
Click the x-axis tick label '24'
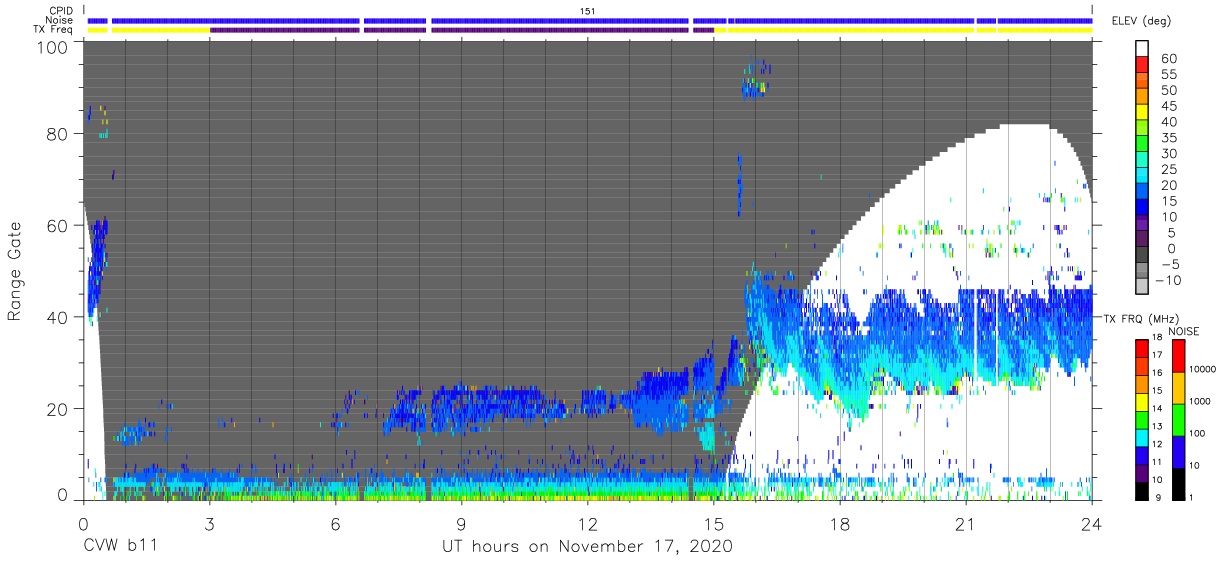pos(1092,525)
